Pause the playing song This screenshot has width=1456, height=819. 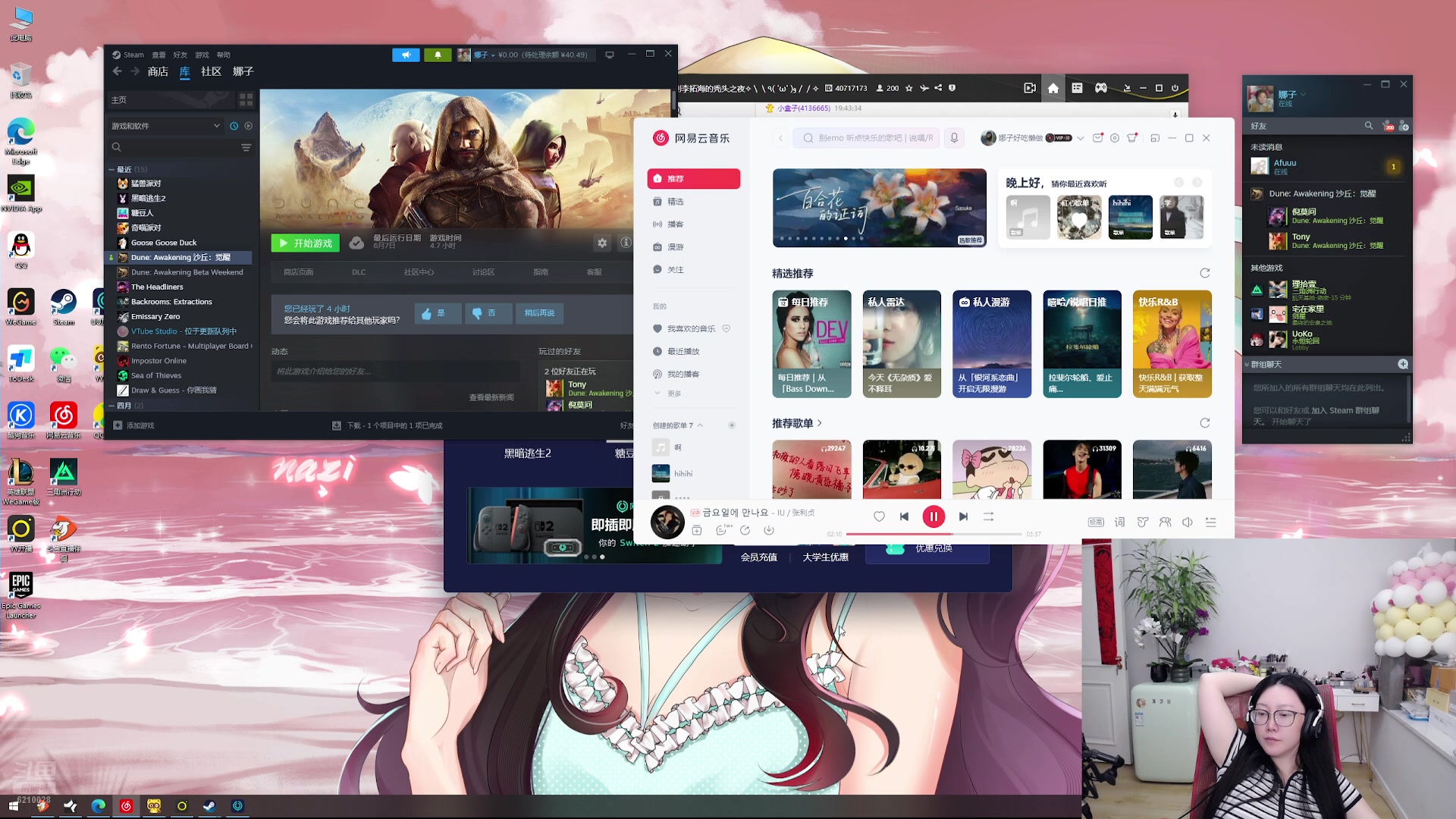pyautogui.click(x=934, y=516)
